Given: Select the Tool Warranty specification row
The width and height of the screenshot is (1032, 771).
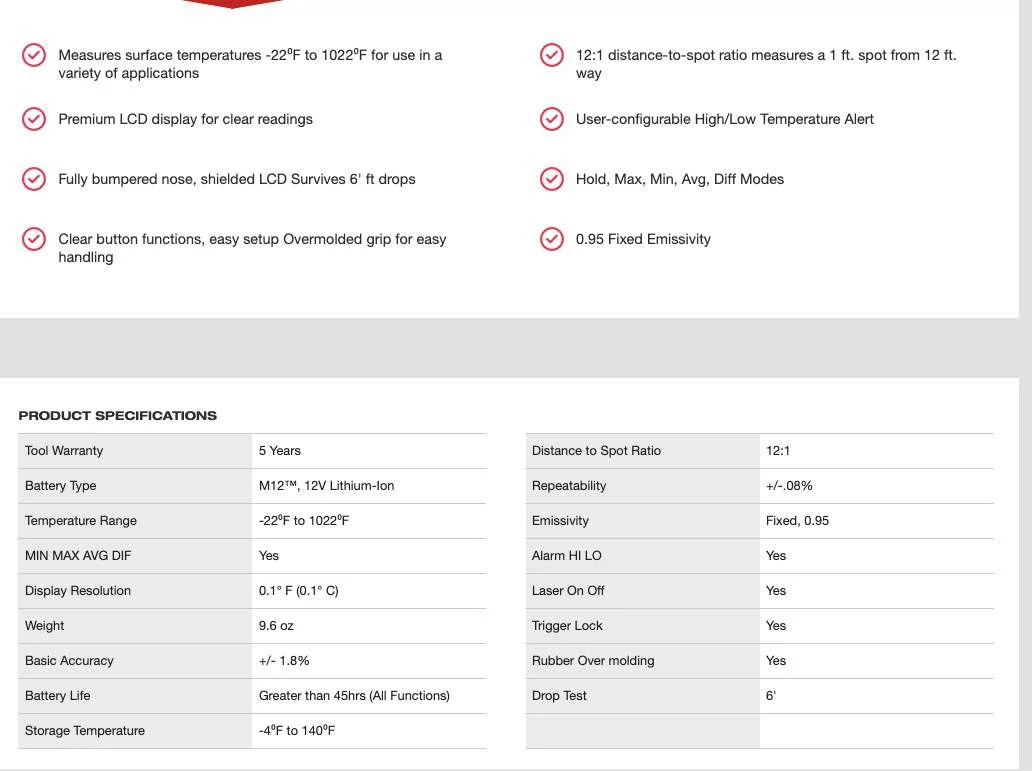Looking at the screenshot, I should tap(252, 451).
